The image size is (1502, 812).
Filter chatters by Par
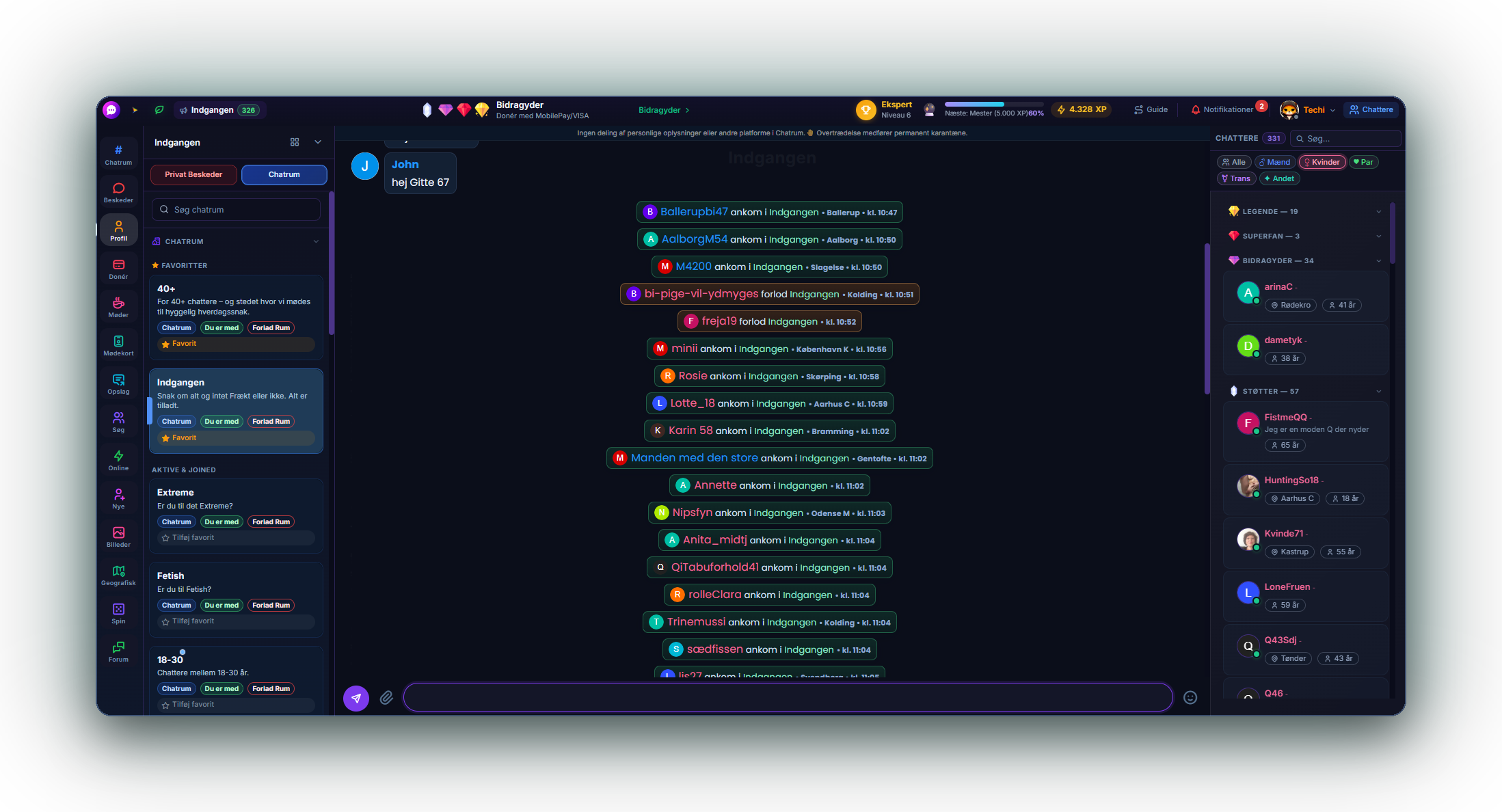pos(1363,162)
